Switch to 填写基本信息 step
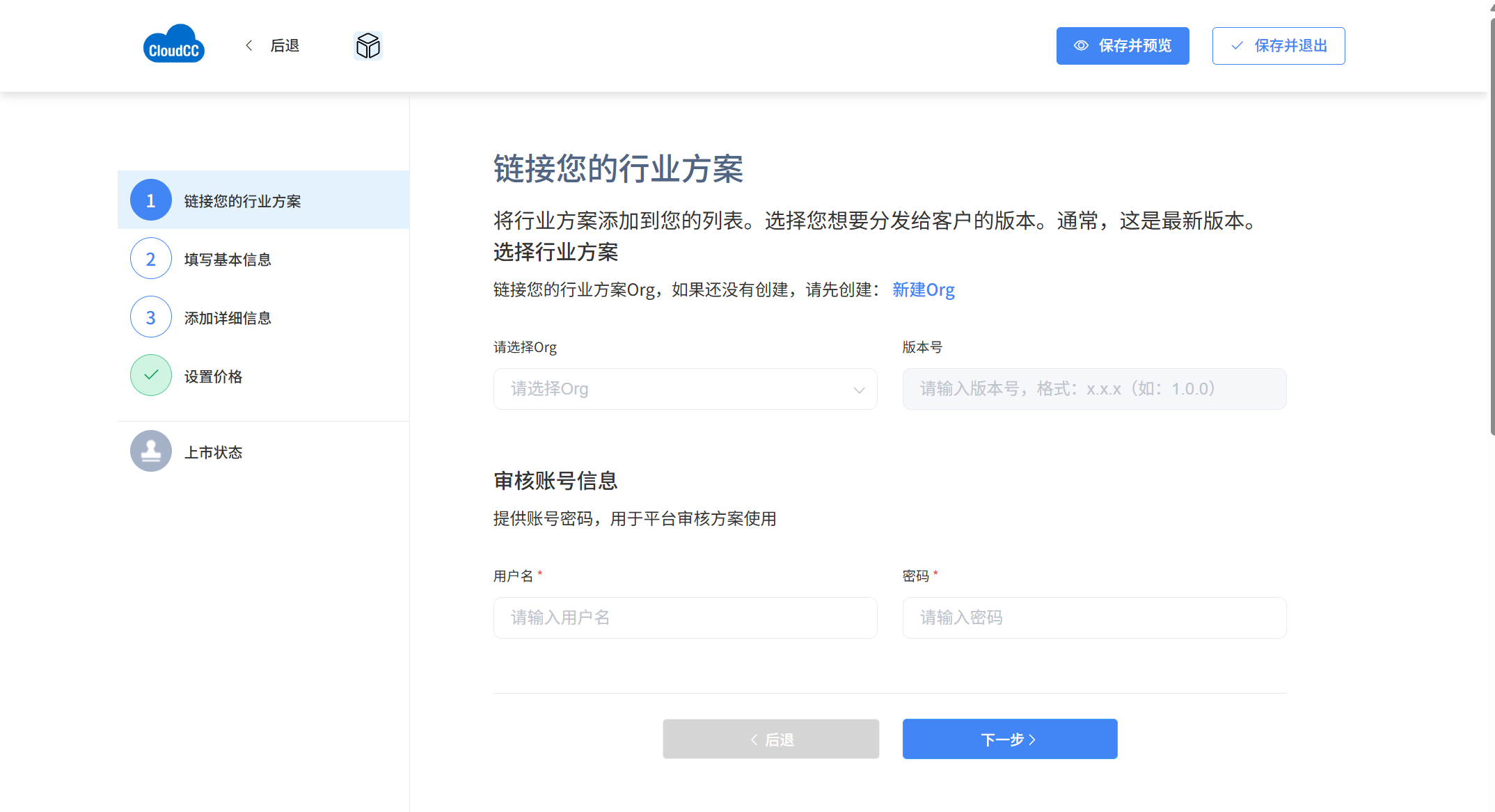 pyautogui.click(x=228, y=260)
